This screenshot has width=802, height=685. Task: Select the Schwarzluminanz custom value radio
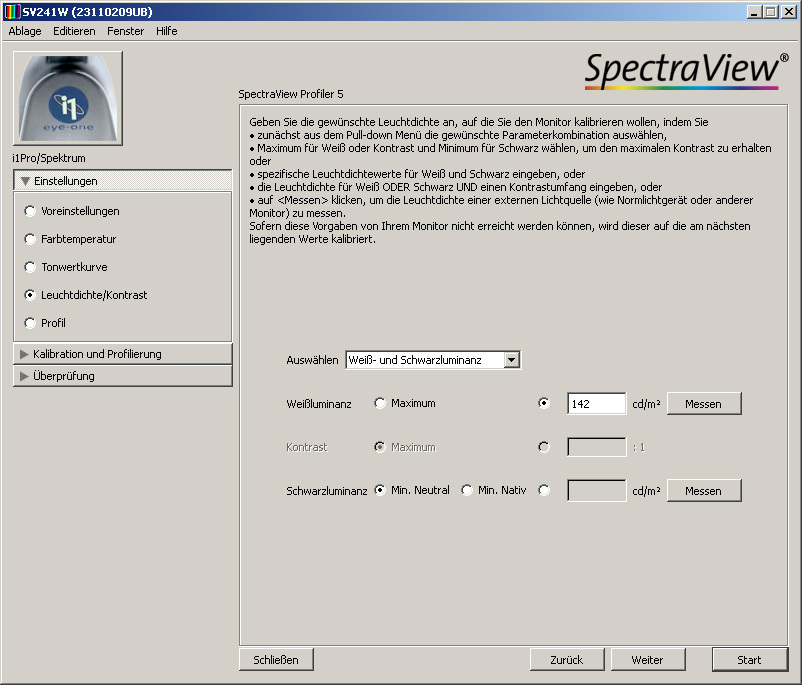pos(544,490)
